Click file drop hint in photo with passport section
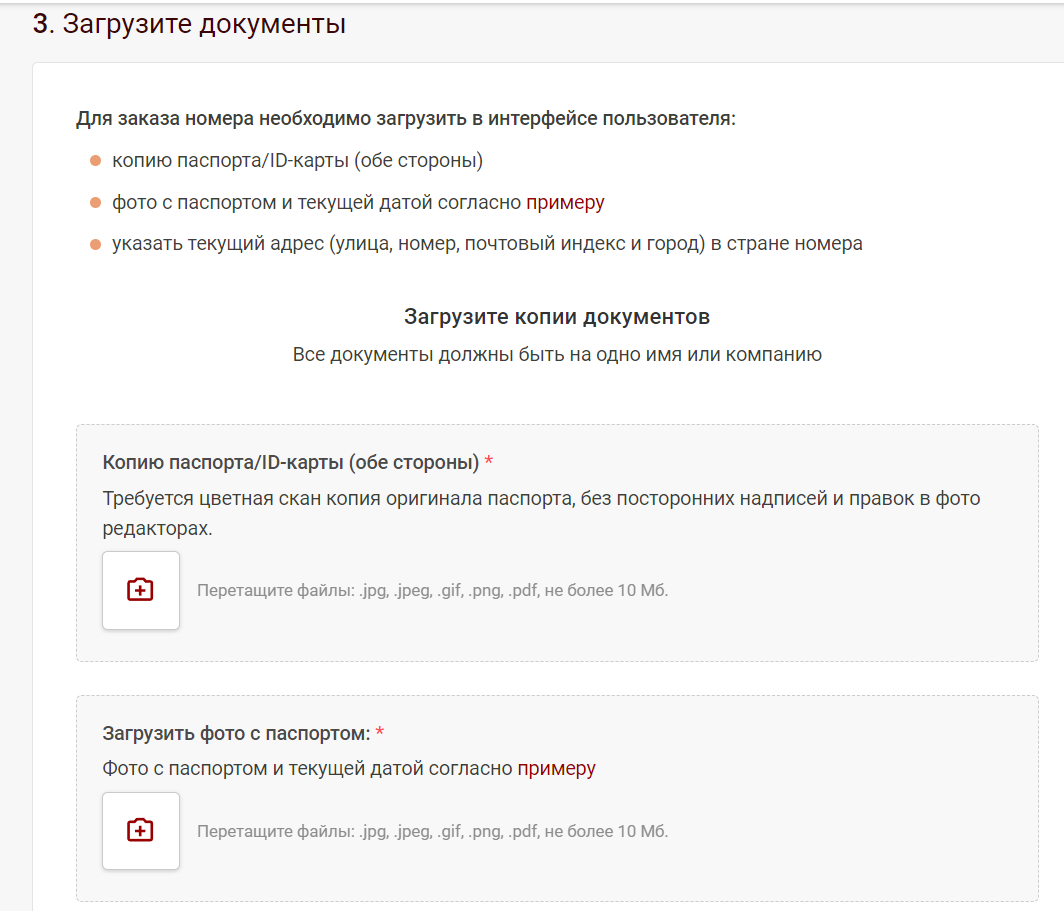The width and height of the screenshot is (1064, 911). tap(432, 831)
